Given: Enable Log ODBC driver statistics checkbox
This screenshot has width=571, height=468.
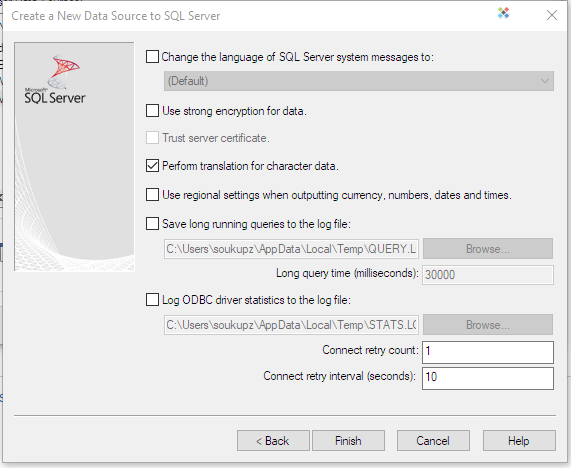Looking at the screenshot, I should [152, 300].
